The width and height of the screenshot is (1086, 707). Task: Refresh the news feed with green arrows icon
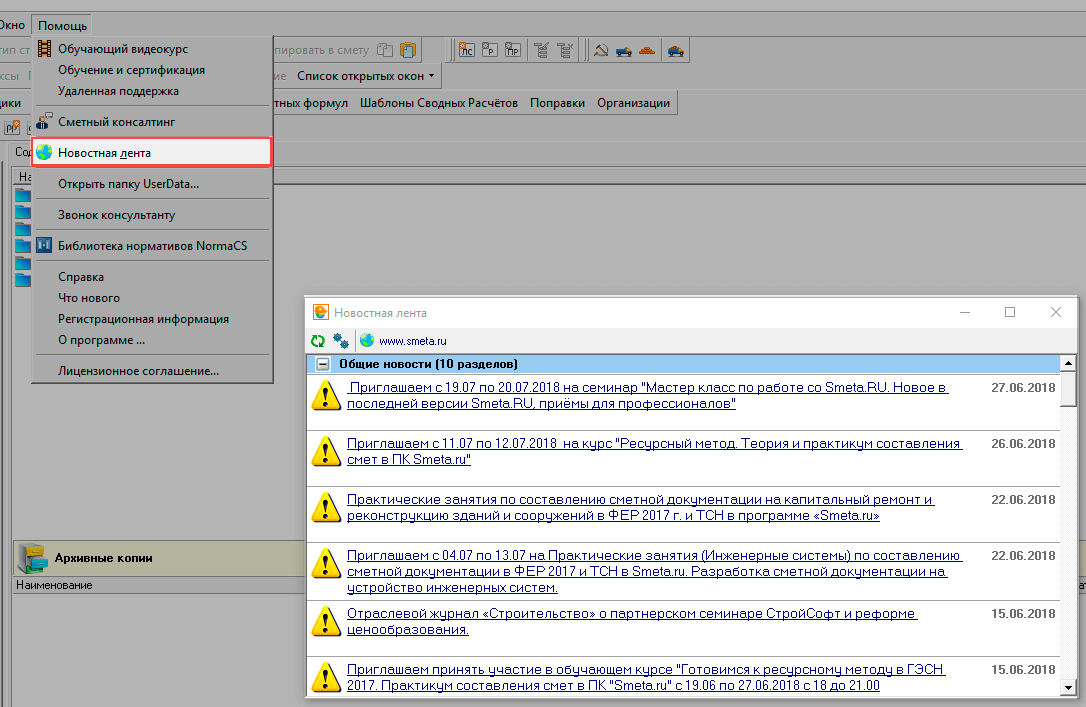click(x=318, y=341)
